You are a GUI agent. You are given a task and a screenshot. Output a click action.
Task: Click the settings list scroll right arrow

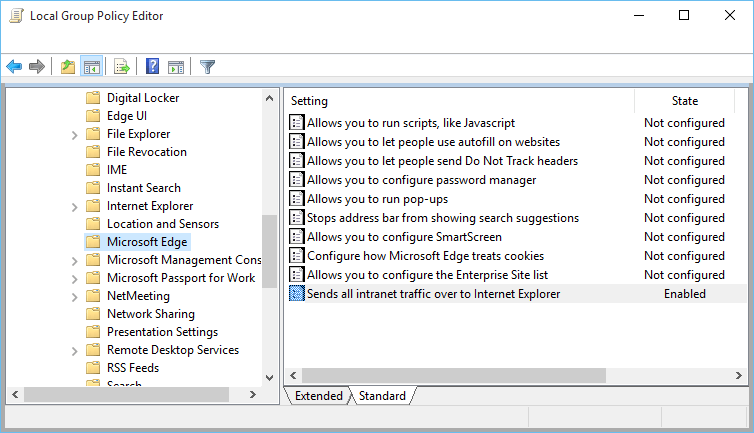739,375
